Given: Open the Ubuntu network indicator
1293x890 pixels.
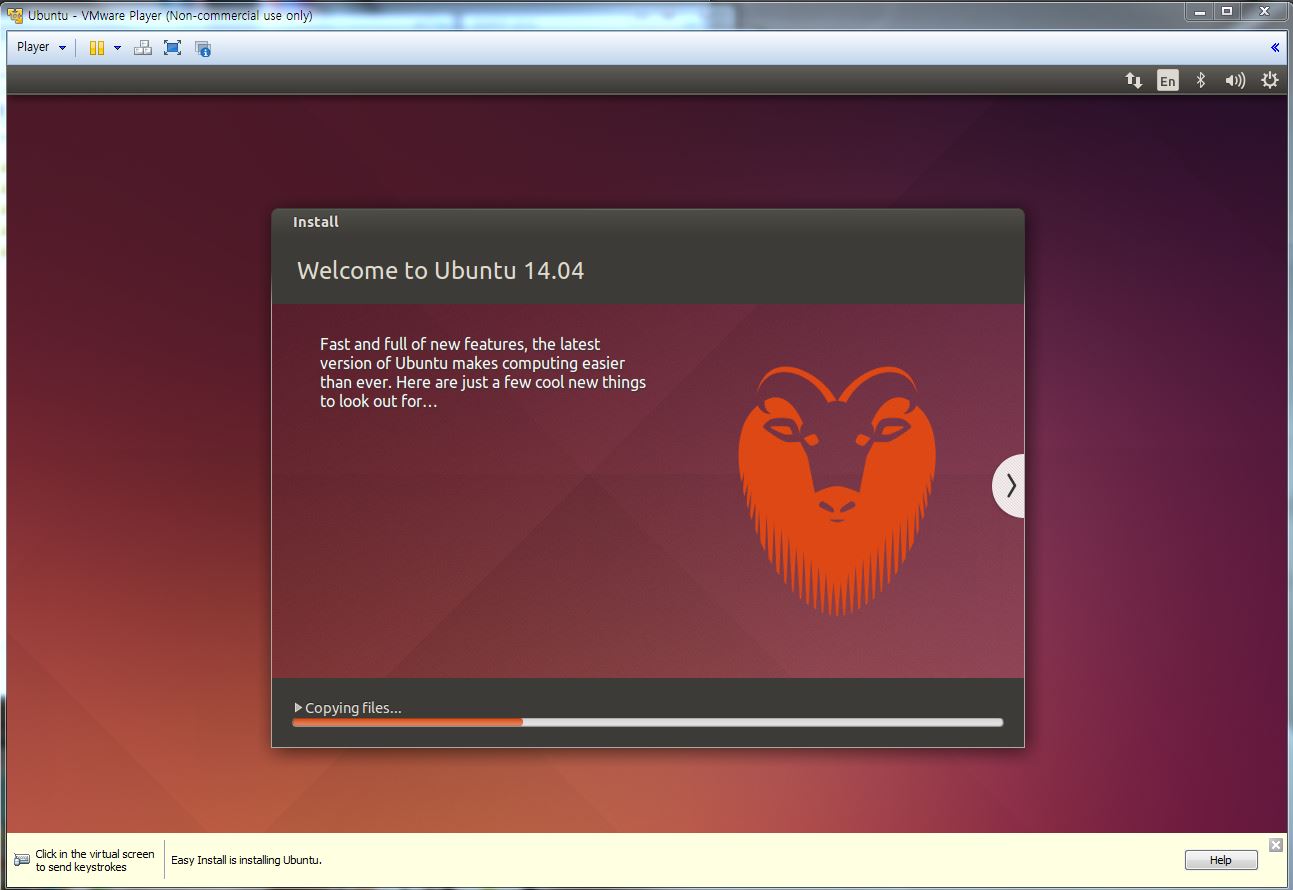Looking at the screenshot, I should tap(1134, 80).
